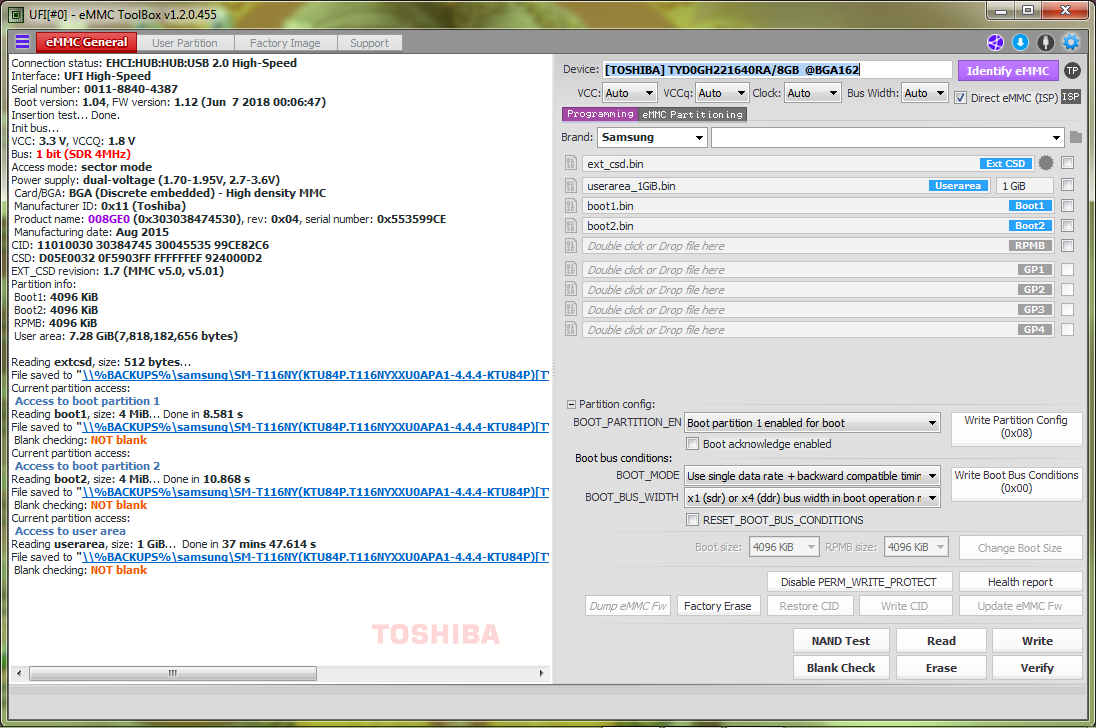
Task: Check the RPMB row checkbox
Action: click(x=1067, y=245)
